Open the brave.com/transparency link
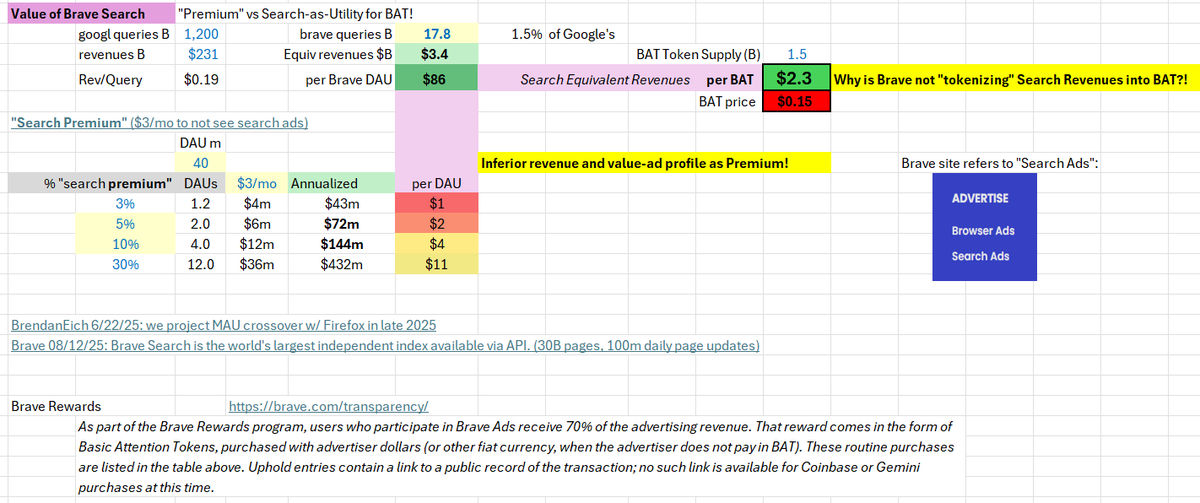Viewport: 1200px width, 503px height. click(x=329, y=407)
